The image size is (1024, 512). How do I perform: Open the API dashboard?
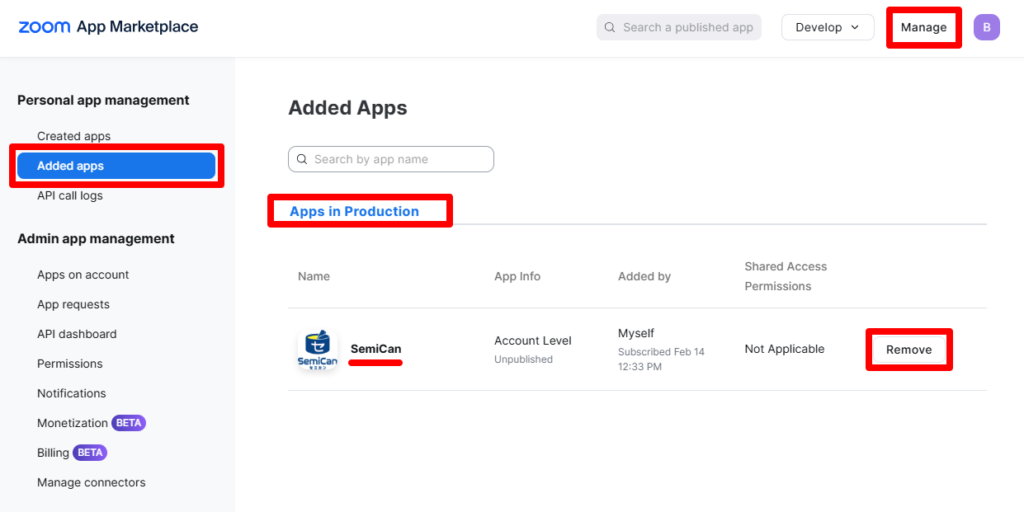click(77, 334)
